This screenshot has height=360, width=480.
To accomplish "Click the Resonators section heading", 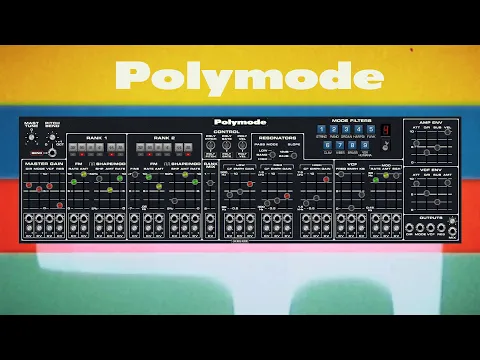I will [x=277, y=138].
